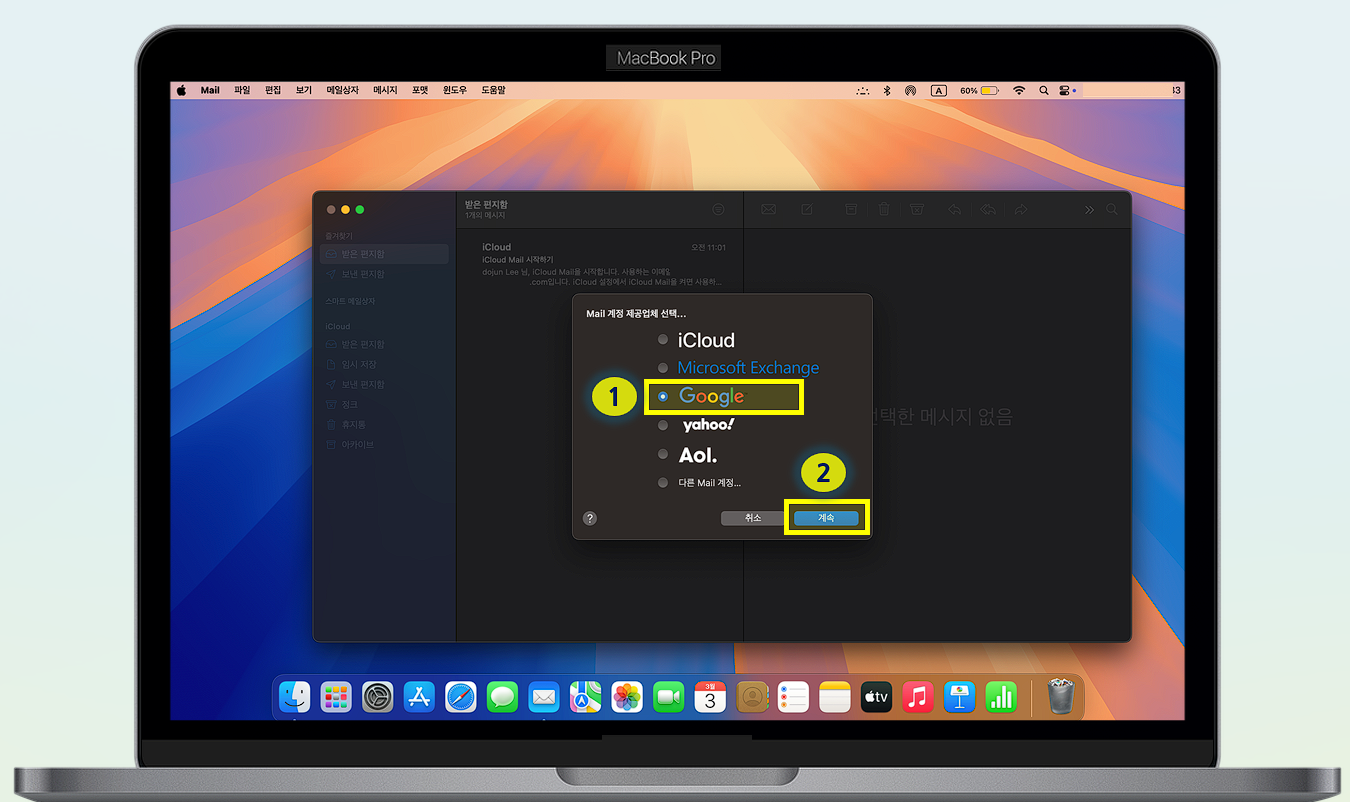This screenshot has width=1350, height=802.
Task: Click the reply arrow icon in toolbar
Action: tap(955, 210)
